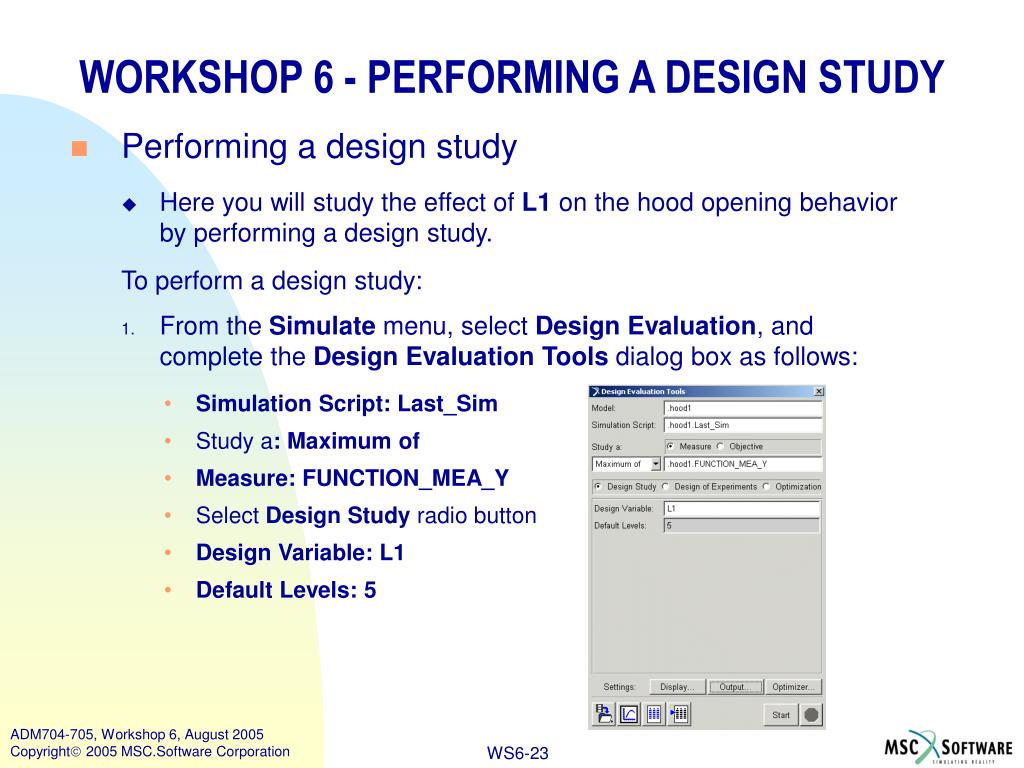Click the Display... settings button
The width and height of the screenshot is (1024, 768).
point(677,686)
